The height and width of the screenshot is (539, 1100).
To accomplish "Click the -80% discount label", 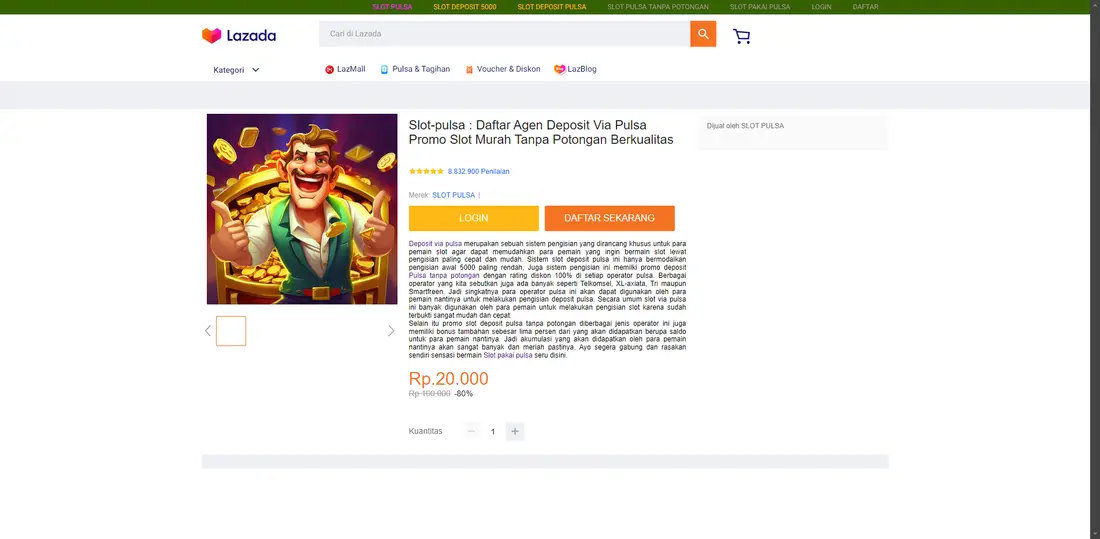I will click(x=464, y=394).
